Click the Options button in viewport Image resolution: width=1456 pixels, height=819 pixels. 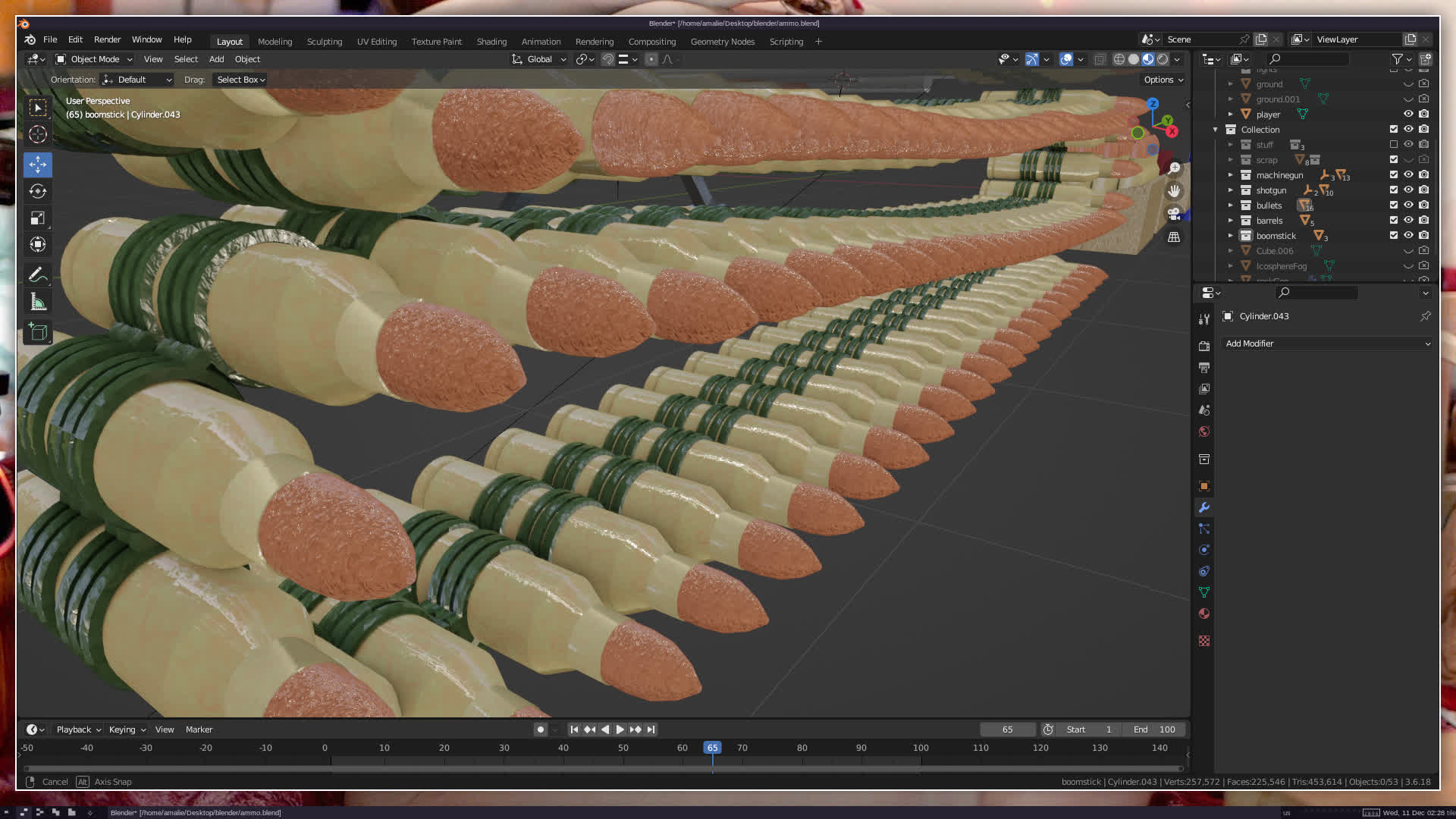coord(1163,80)
